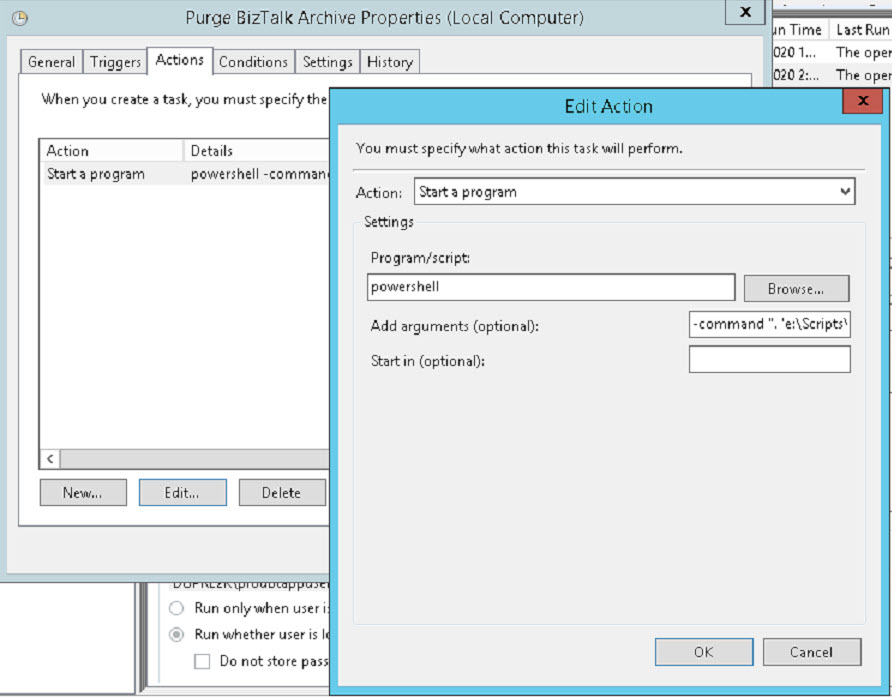Click the clock icon in Properties title bar
This screenshot has width=892, height=697.
point(19,18)
